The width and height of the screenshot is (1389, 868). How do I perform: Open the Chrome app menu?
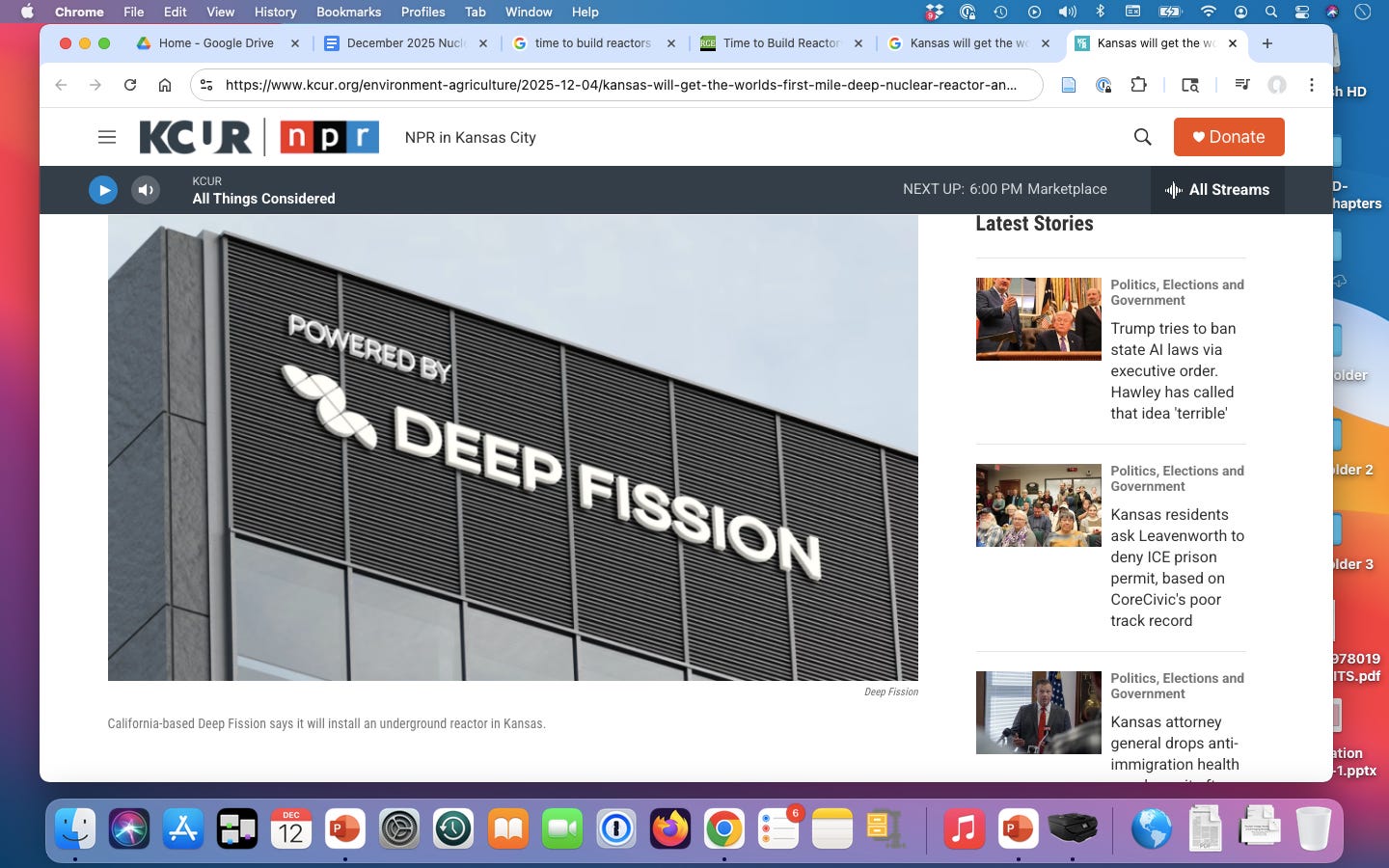pos(79,12)
